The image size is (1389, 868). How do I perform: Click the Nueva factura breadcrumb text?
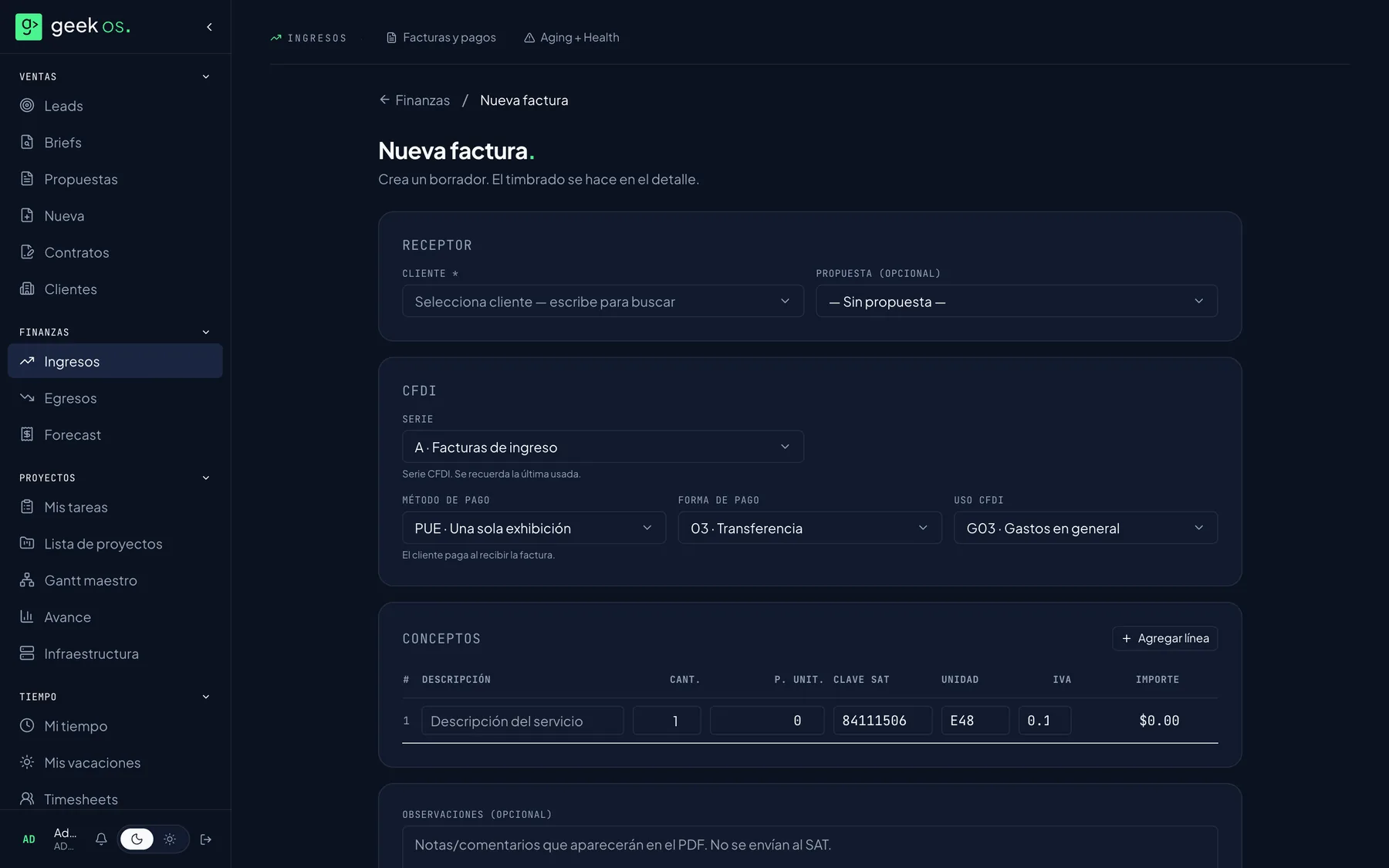point(524,100)
